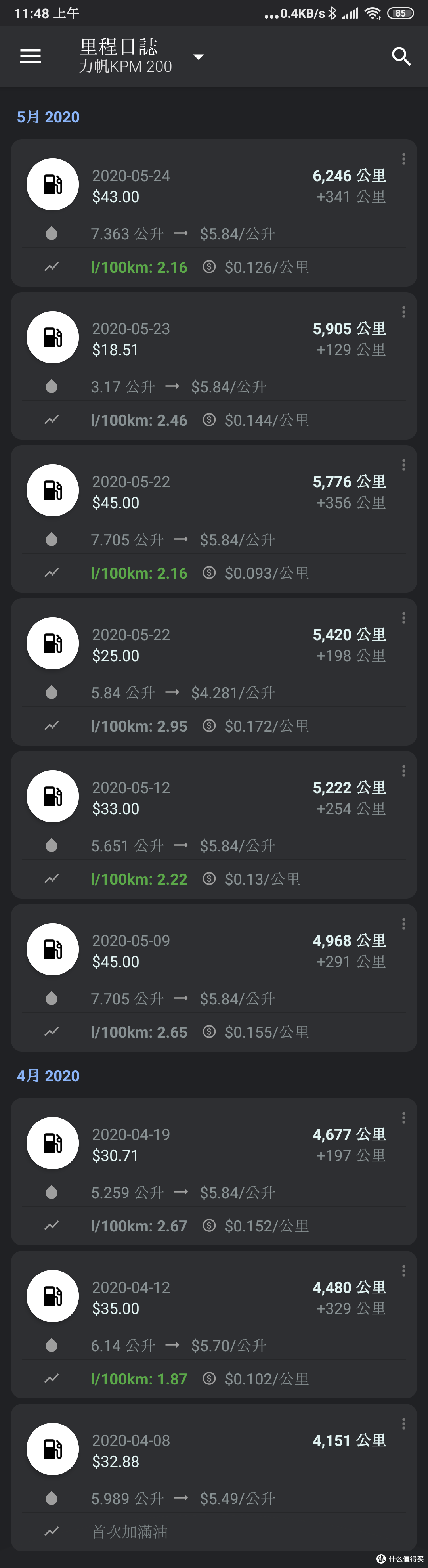Viewport: 428px width, 1568px height.
Task: Select the 力帆KPM 200 vehicle name
Action: coord(125,66)
